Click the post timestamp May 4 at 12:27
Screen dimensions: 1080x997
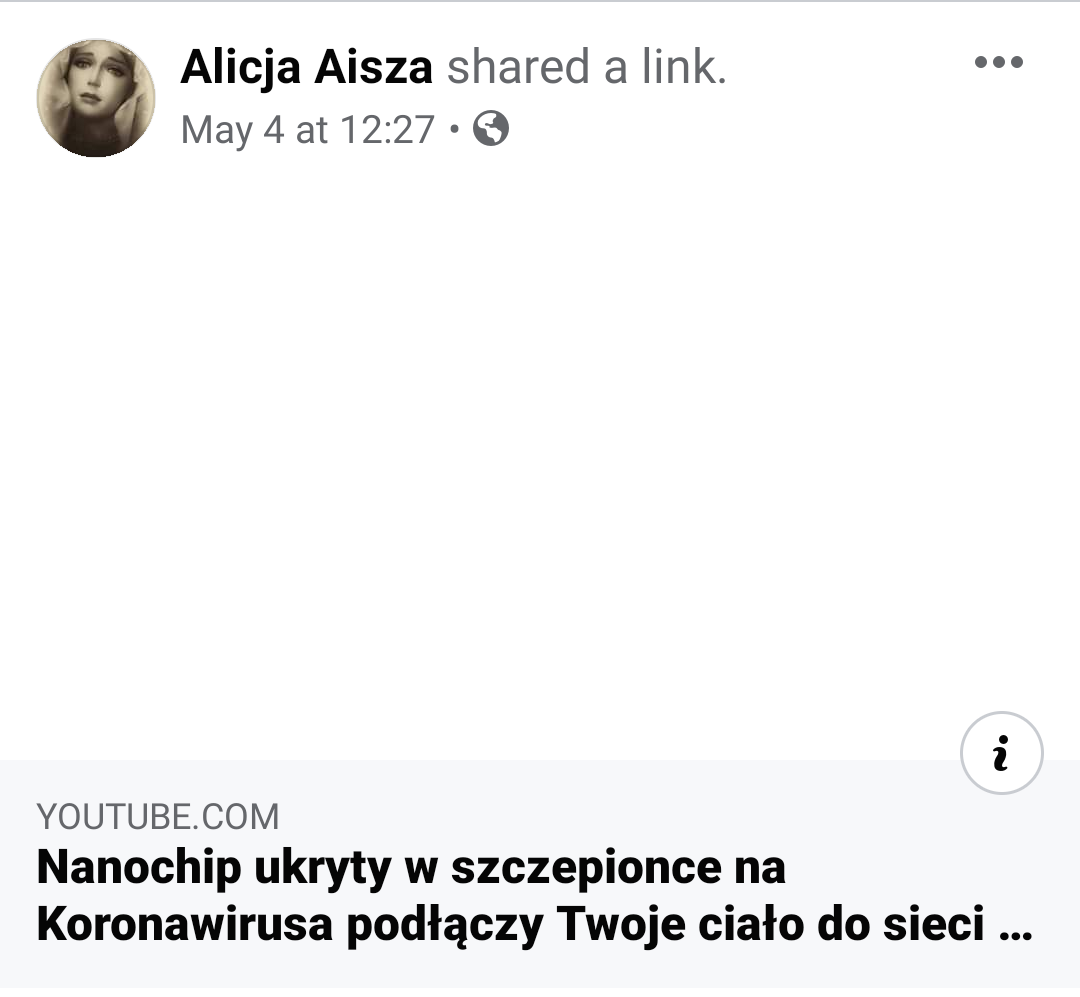308,130
